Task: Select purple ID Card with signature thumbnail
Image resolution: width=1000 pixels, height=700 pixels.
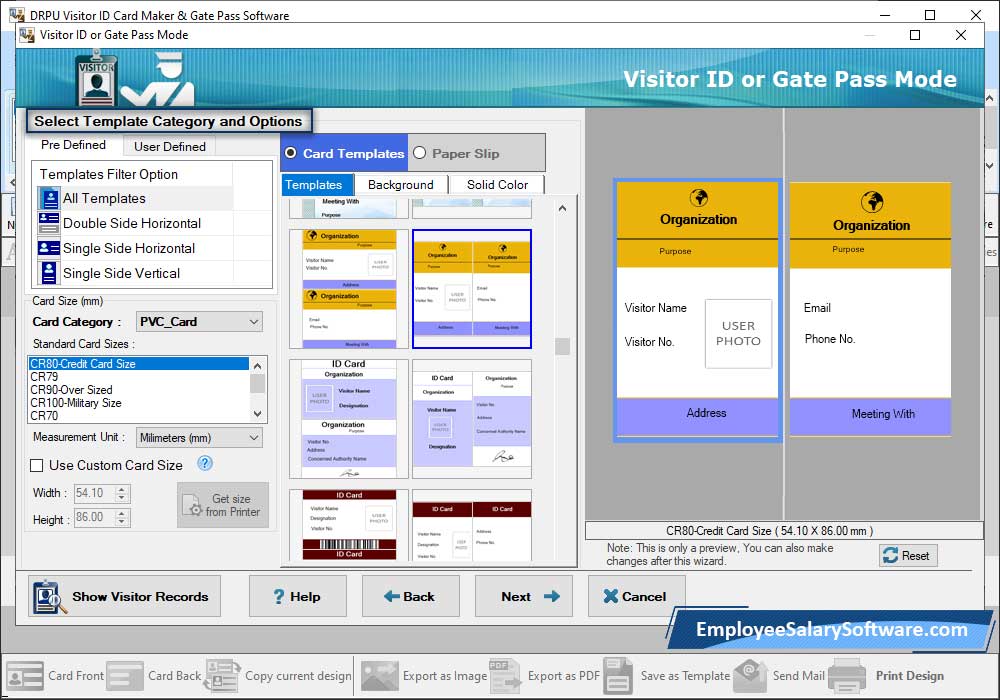Action: pyautogui.click(x=472, y=419)
